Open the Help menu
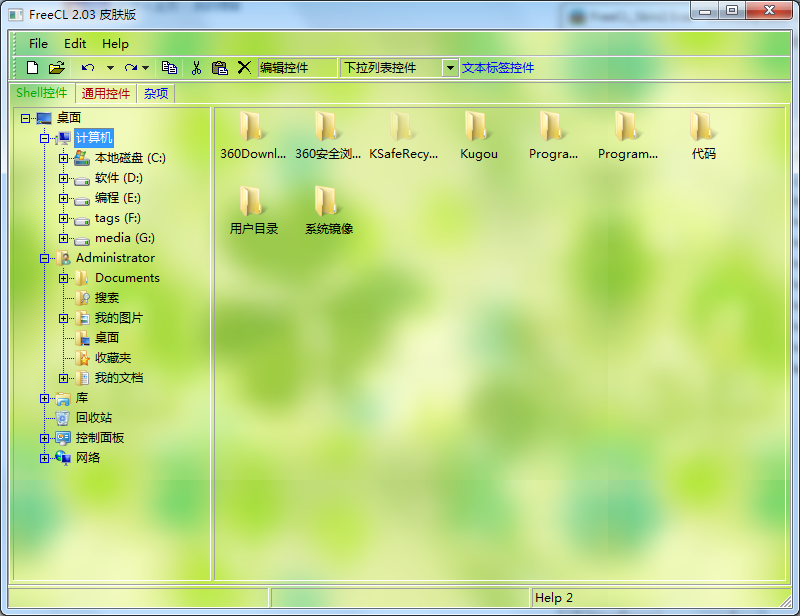Viewport: 800px width, 616px height. [x=115, y=44]
